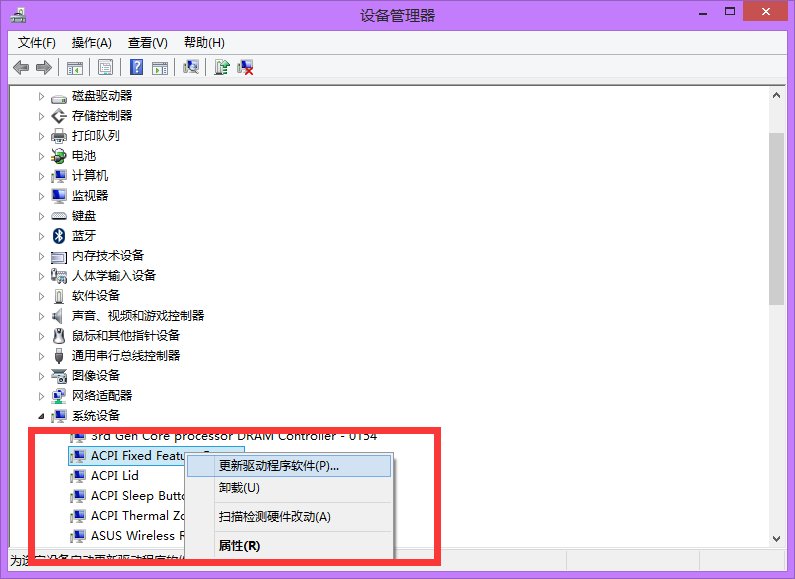Screen dimensions: 795x579
Task: Select the 软件设备 label
Action: (x=96, y=296)
